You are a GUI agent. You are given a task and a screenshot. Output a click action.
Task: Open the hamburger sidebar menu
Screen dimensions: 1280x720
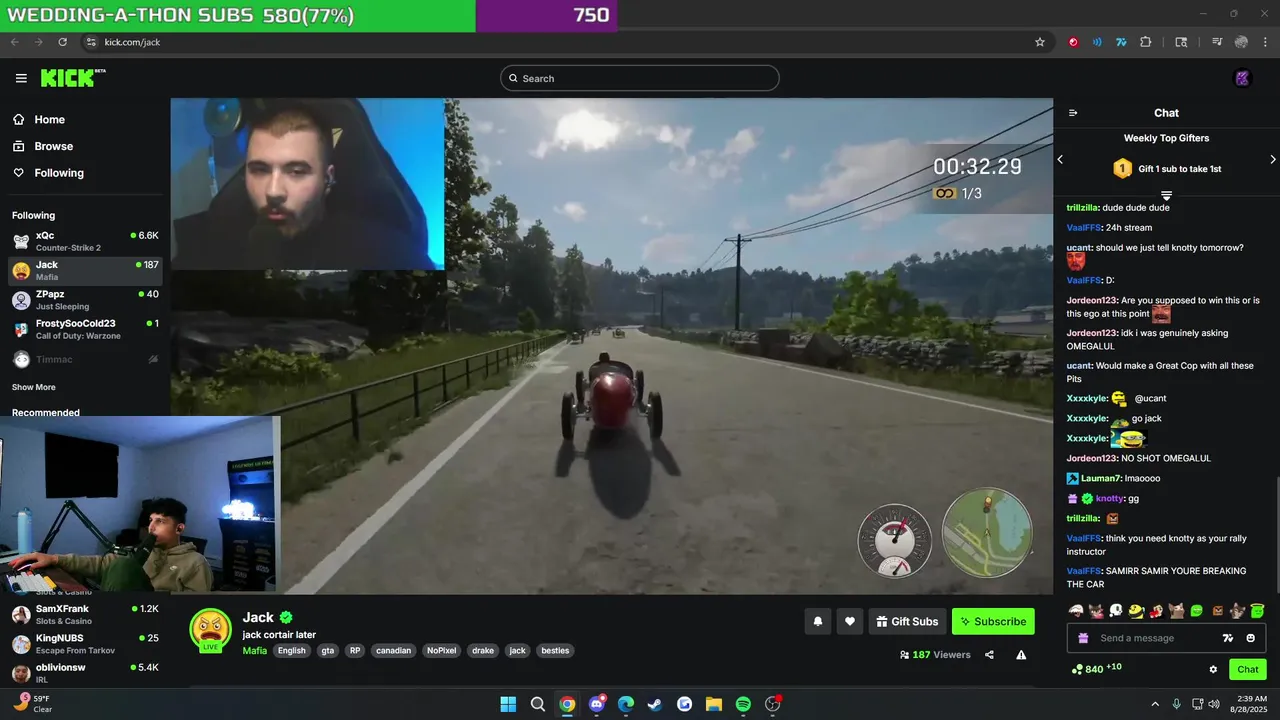21,78
